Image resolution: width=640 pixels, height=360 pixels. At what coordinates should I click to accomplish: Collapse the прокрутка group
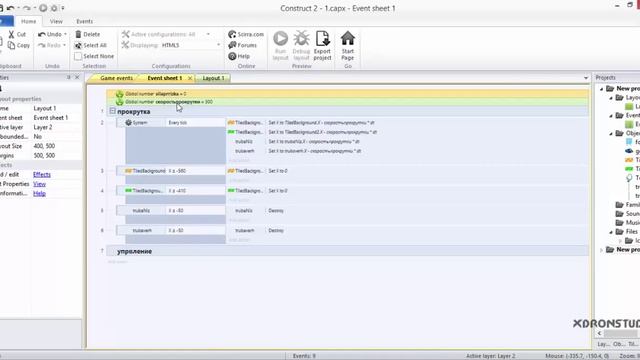[113, 111]
